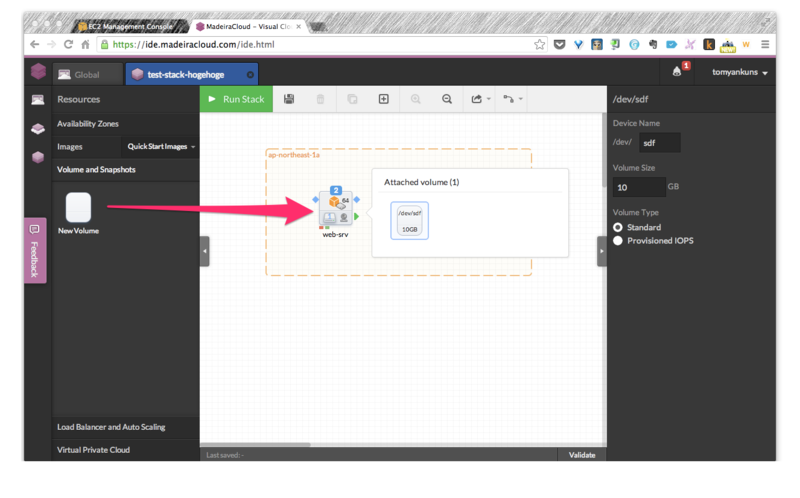
Task: Click the MadeiraCloud logo icon
Action: pos(38,71)
